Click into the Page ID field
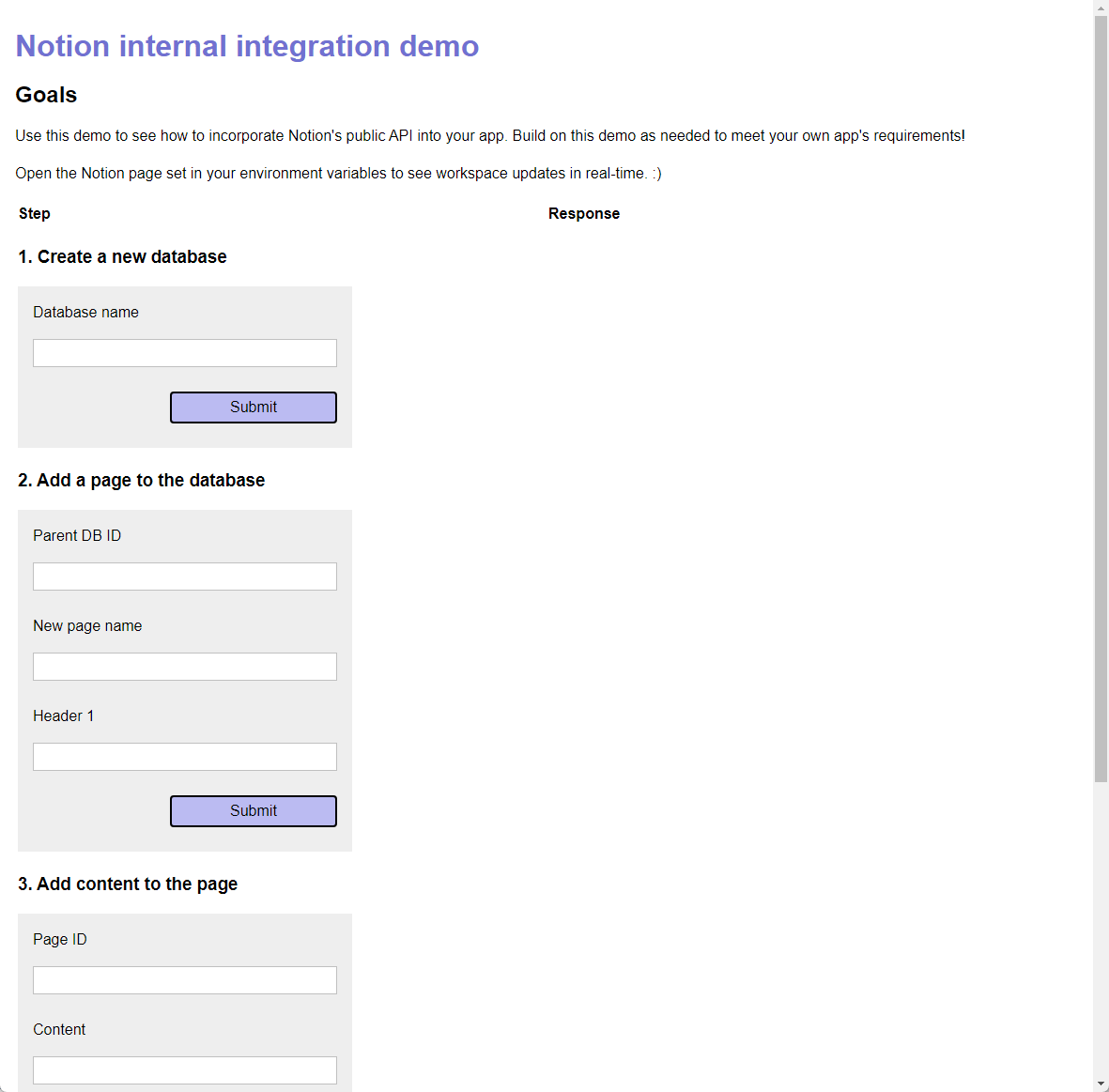 tap(184, 980)
